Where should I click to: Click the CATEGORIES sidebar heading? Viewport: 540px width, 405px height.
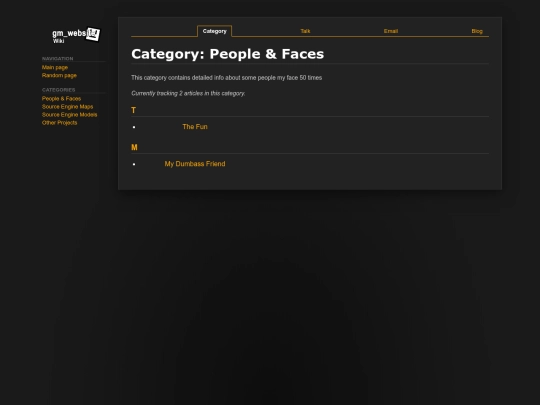(x=59, y=90)
